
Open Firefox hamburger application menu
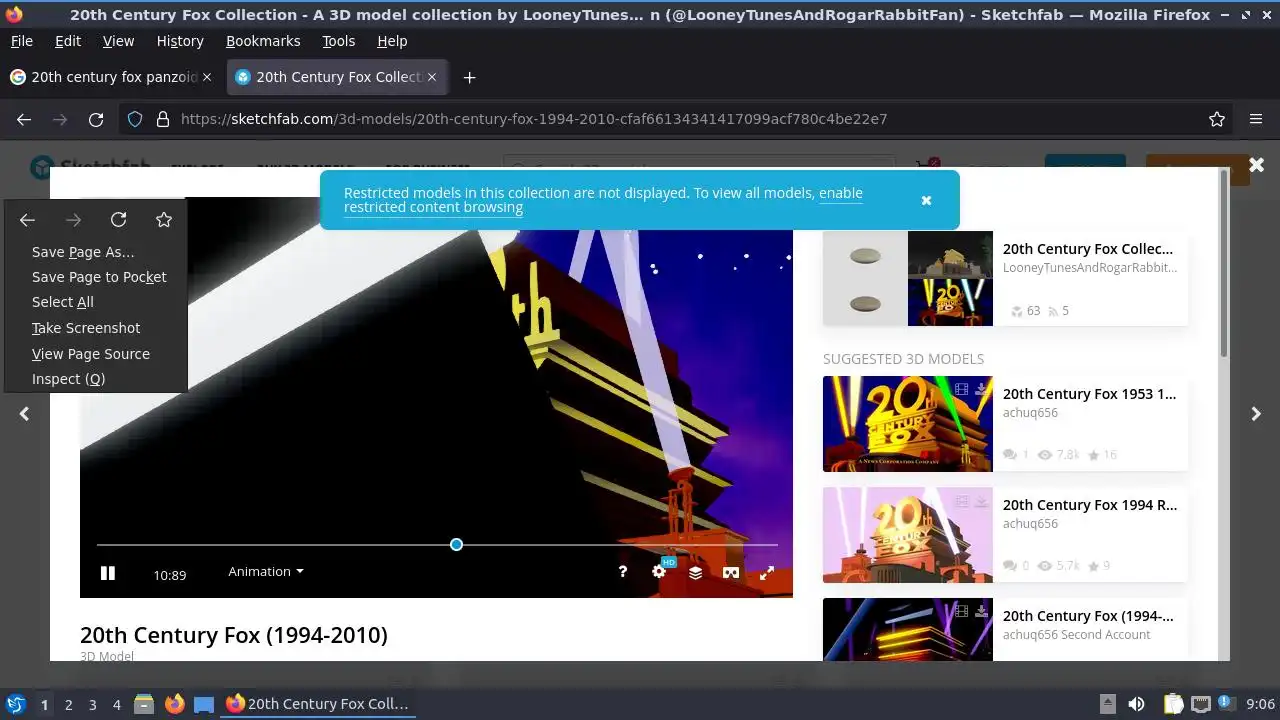[1256, 119]
